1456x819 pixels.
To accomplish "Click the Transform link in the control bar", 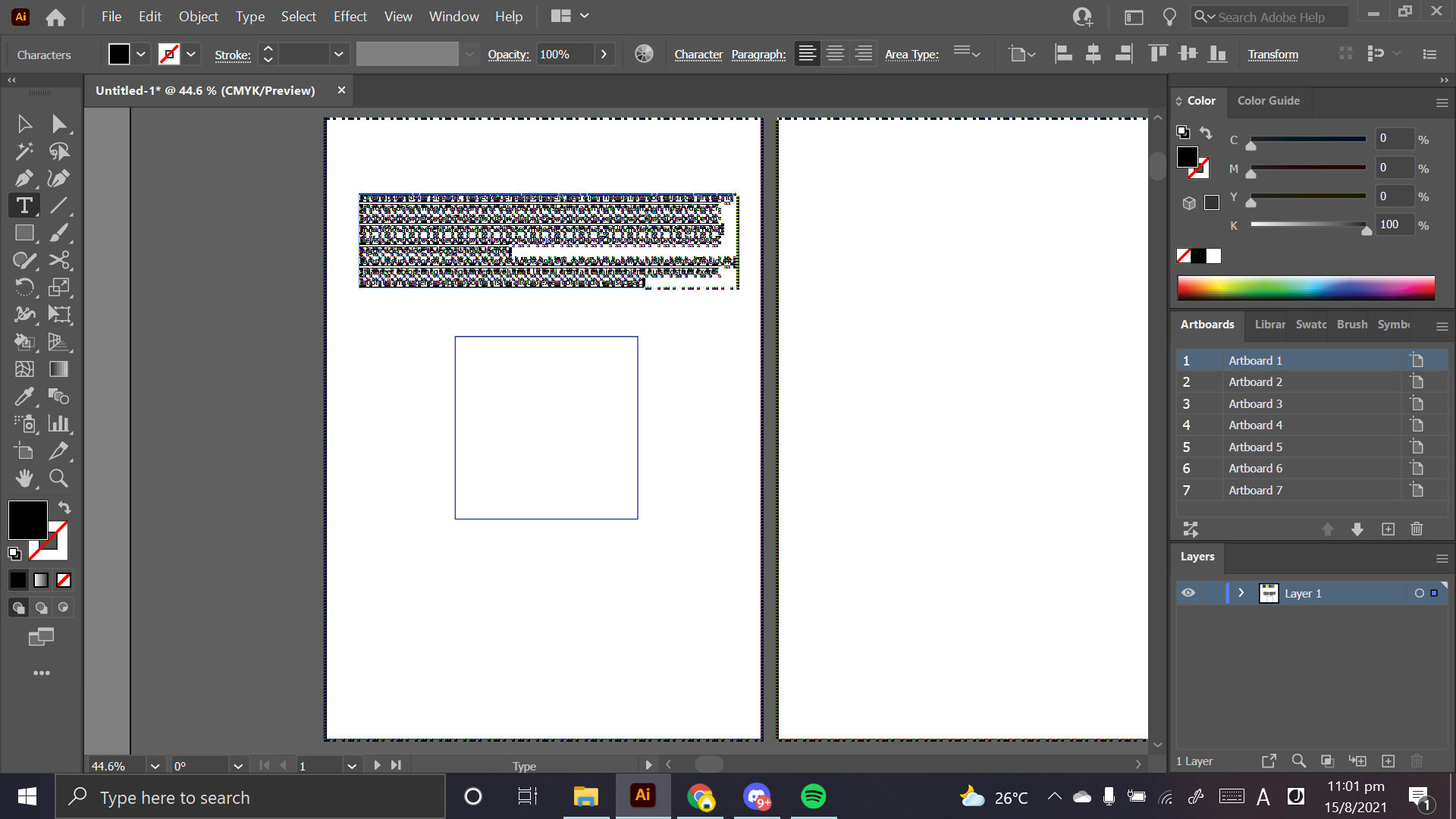I will click(x=1272, y=54).
